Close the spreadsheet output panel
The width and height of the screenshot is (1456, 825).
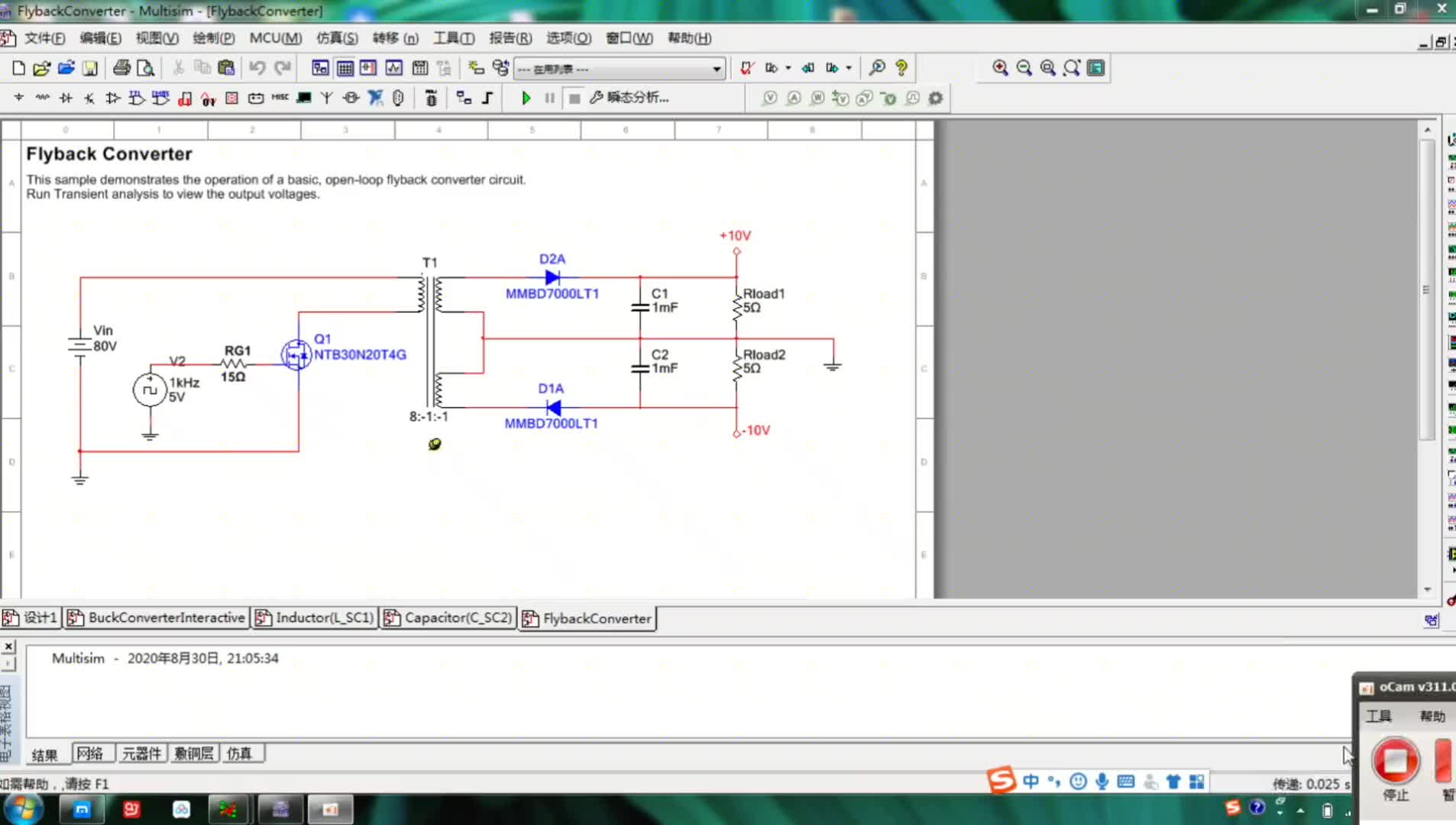click(x=8, y=646)
